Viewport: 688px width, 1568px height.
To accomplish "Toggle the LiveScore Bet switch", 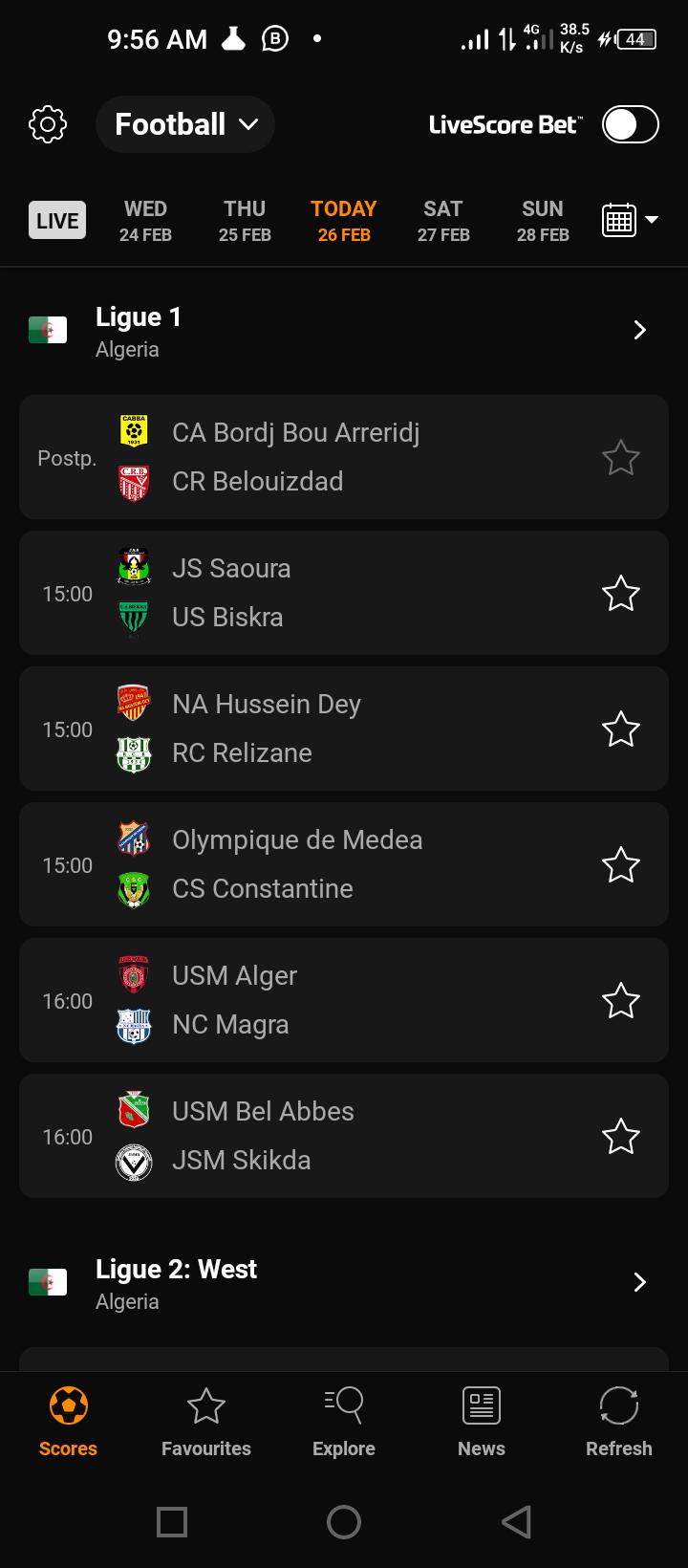I will click(630, 124).
